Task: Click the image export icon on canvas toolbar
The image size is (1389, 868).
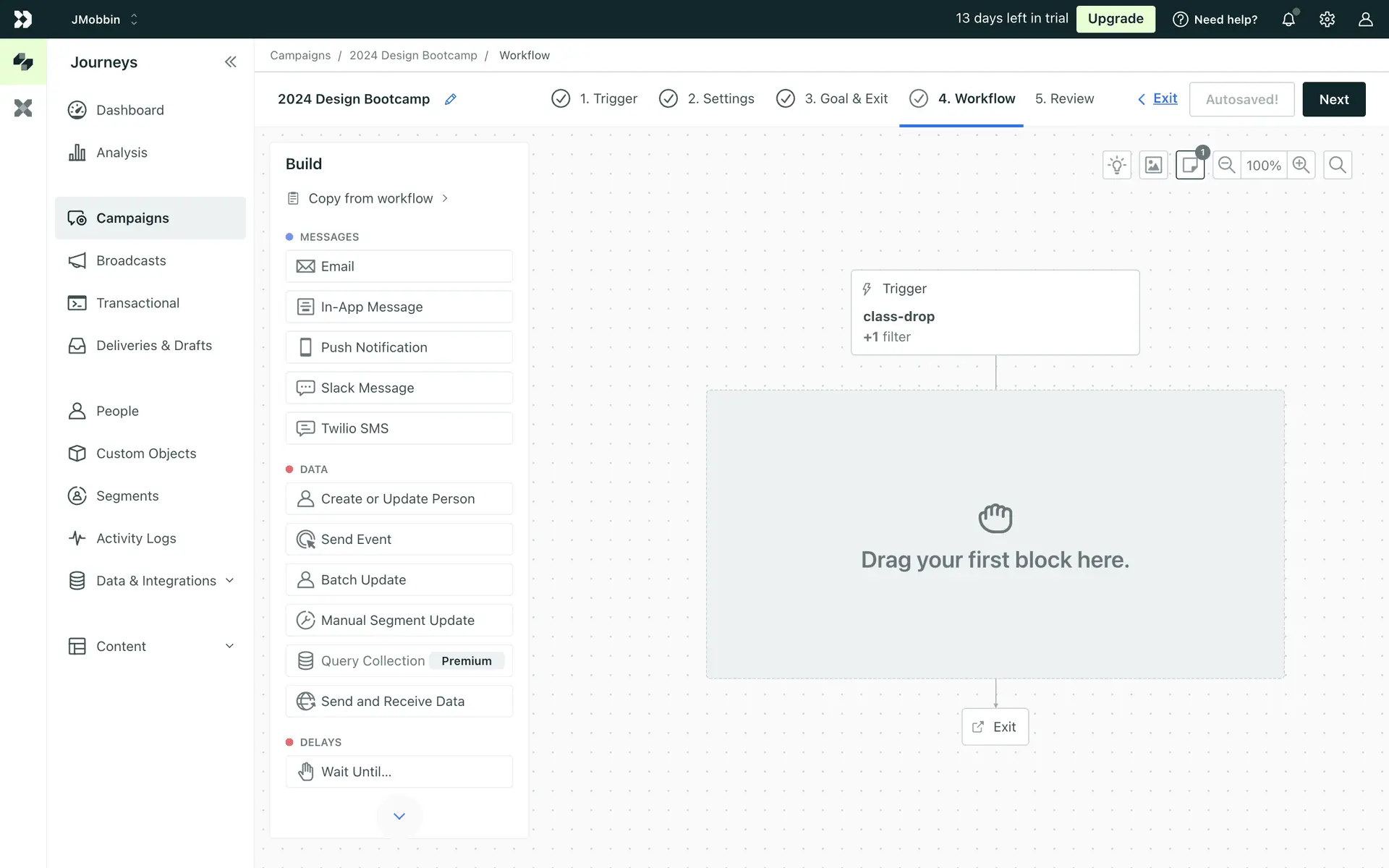Action: [x=1153, y=166]
